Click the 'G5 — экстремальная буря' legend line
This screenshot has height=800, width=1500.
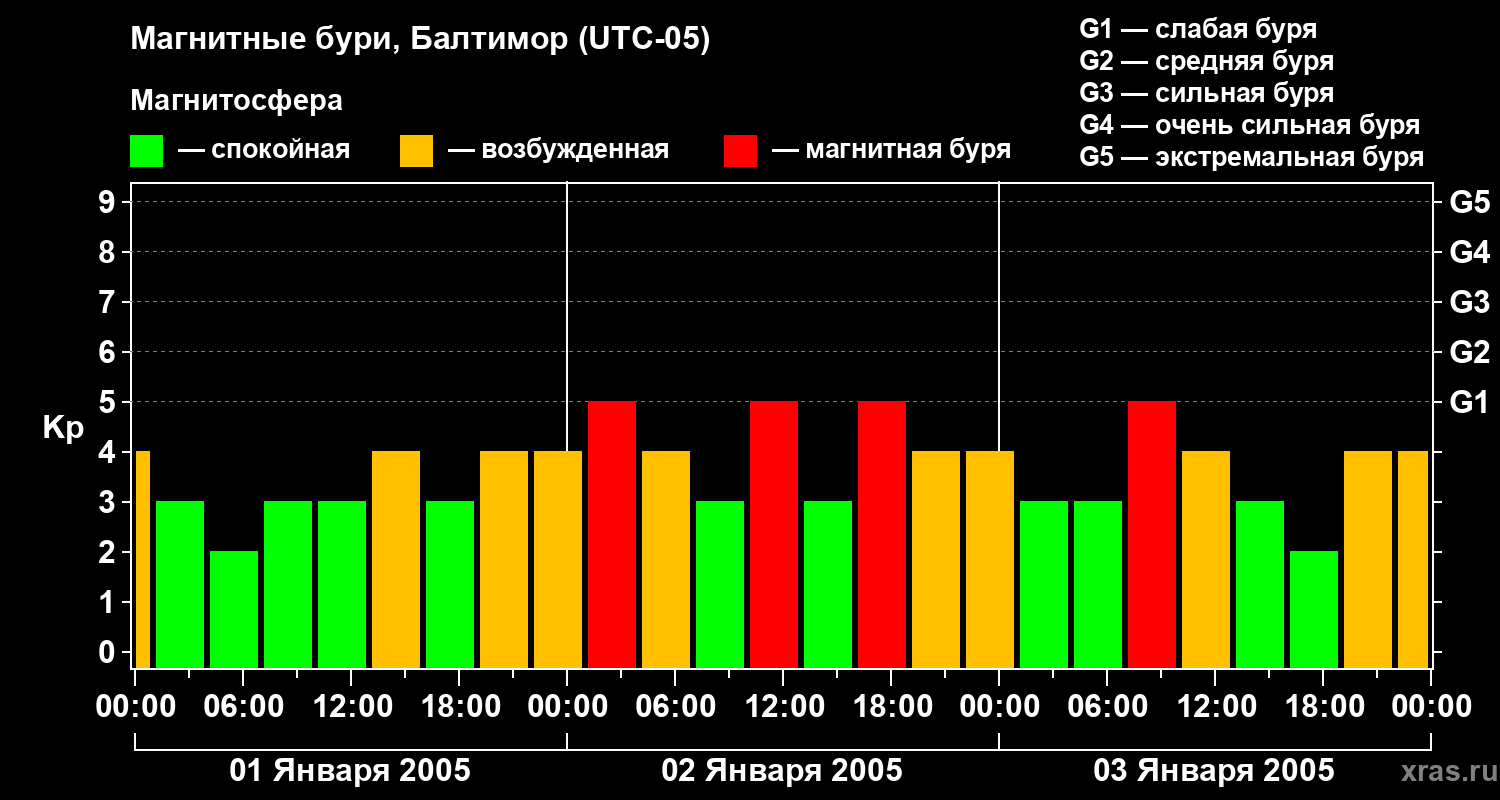[1251, 157]
